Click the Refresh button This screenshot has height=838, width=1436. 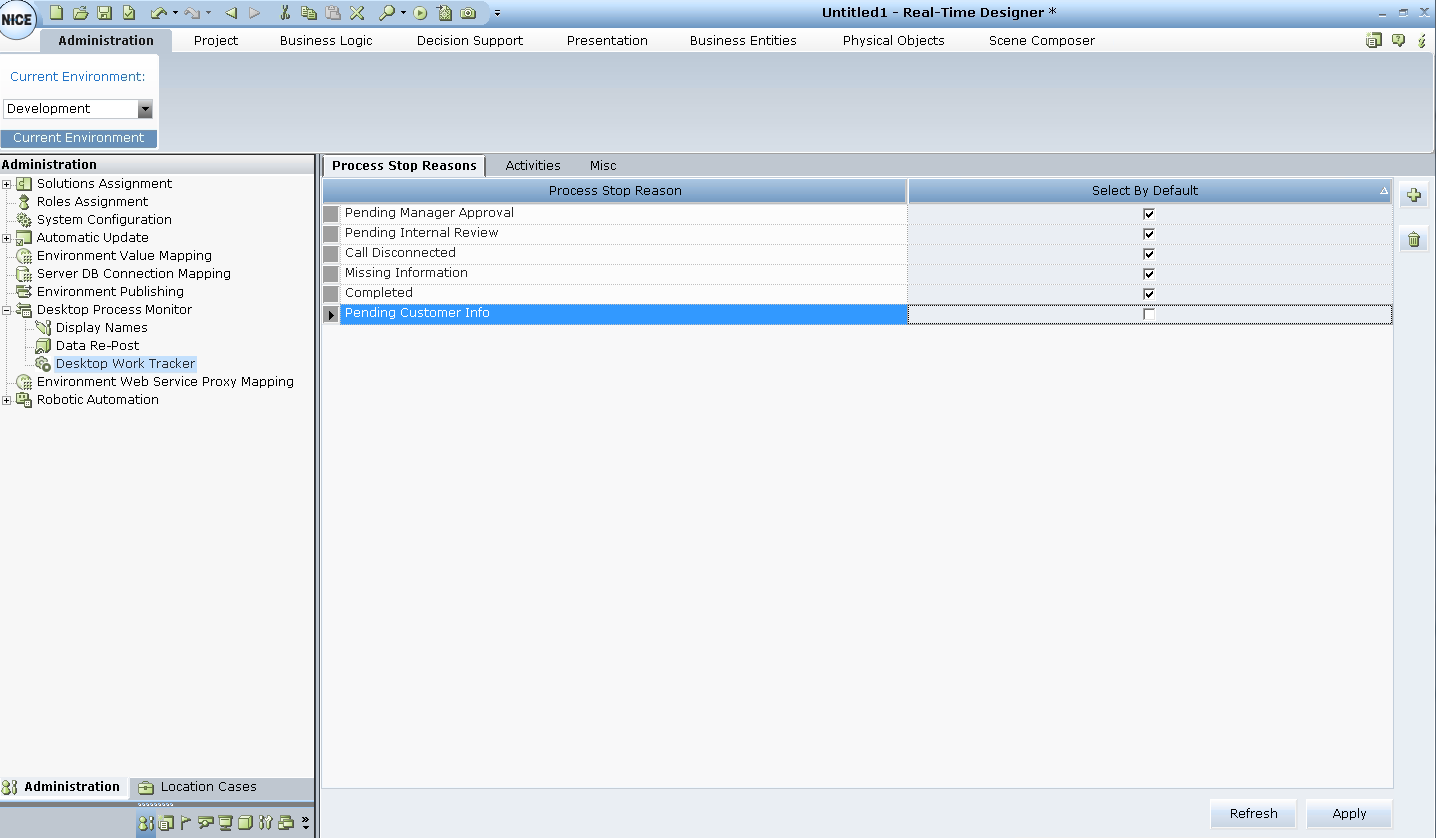point(1253,813)
